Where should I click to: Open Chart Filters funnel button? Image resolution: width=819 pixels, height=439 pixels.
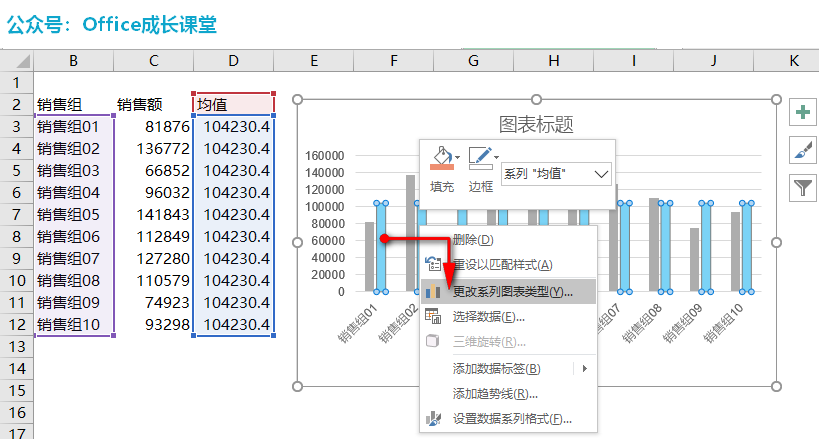(x=803, y=188)
